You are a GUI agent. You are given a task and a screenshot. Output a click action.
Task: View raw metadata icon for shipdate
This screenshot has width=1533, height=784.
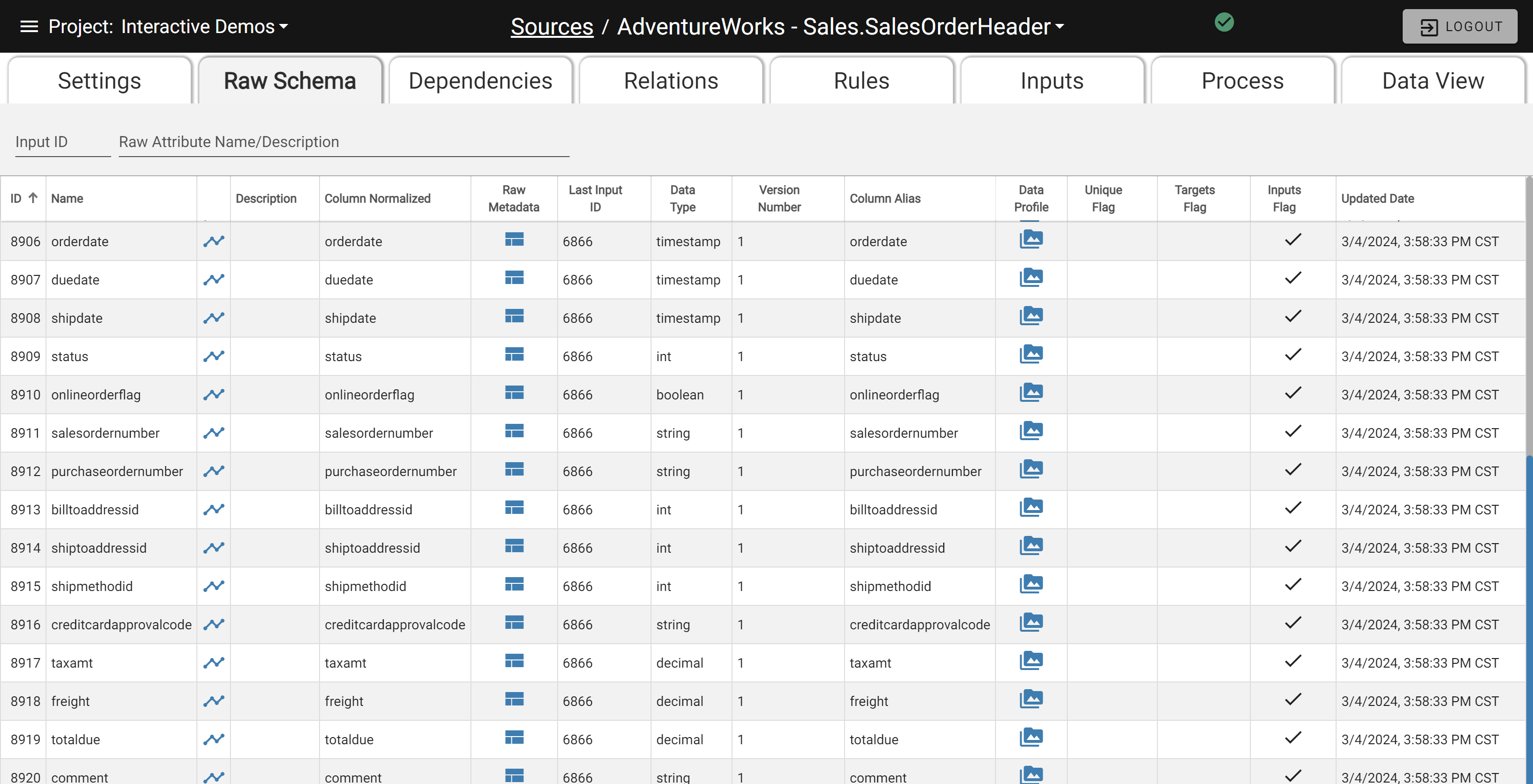coord(514,316)
